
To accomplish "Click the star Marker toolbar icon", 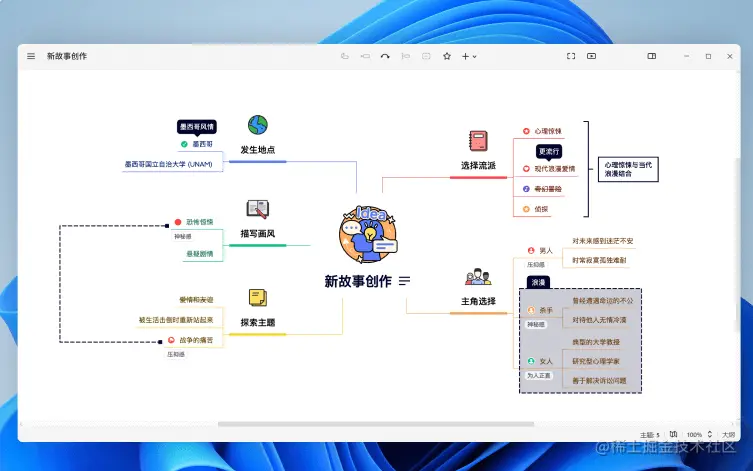I will pyautogui.click(x=447, y=56).
